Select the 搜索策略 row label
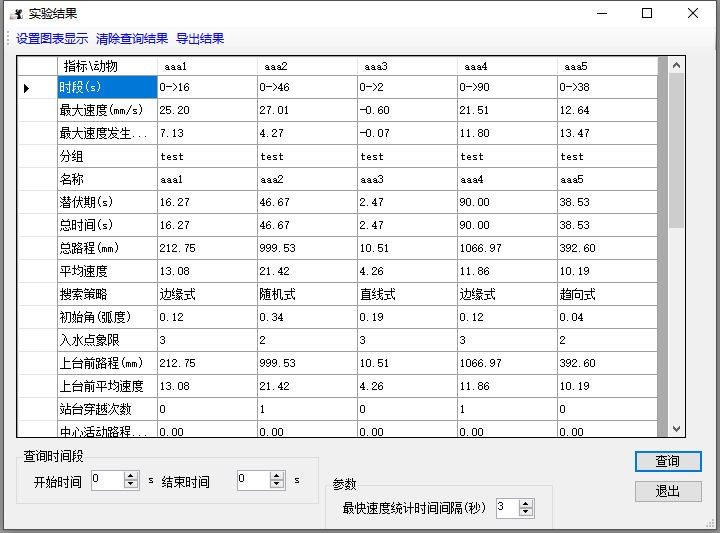 pyautogui.click(x=107, y=294)
